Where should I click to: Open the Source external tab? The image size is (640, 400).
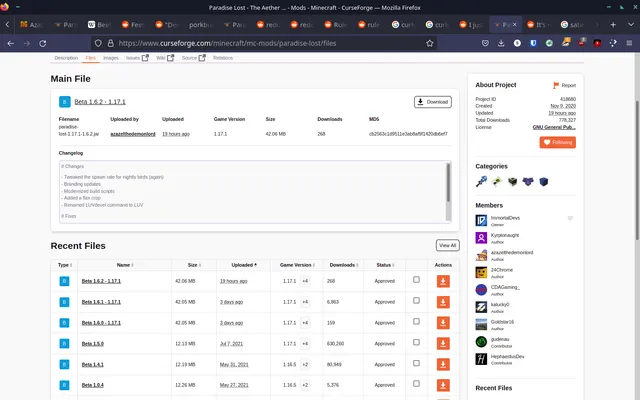click(193, 58)
